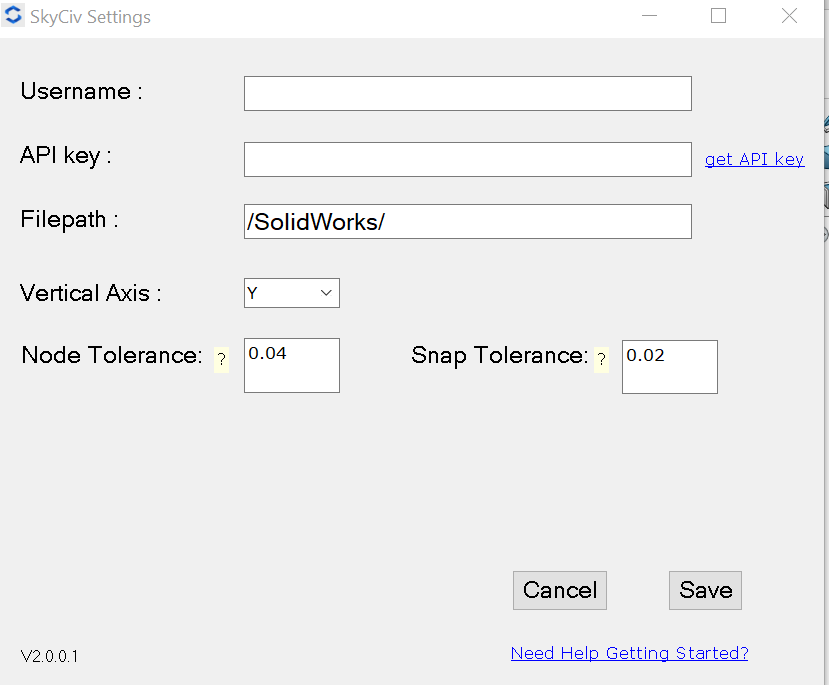The height and width of the screenshot is (685, 829).
Task: Click the Vertical Axis label text
Action: pyautogui.click(x=90, y=293)
